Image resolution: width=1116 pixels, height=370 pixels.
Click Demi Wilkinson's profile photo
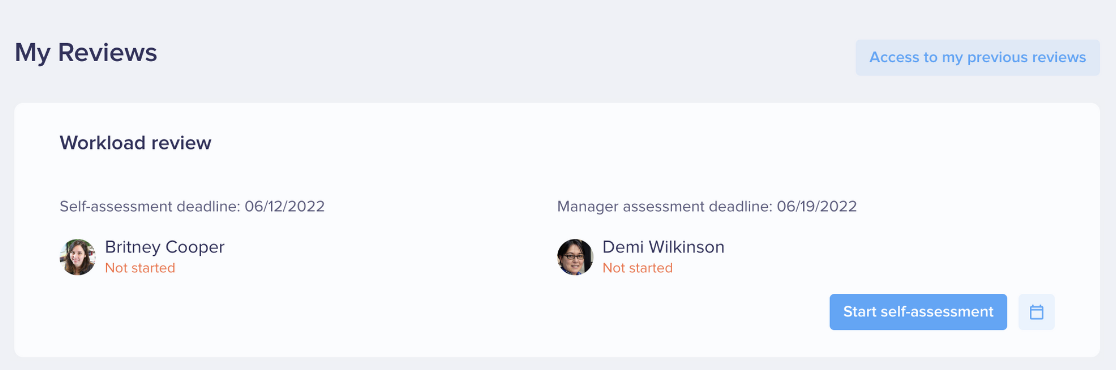point(575,257)
